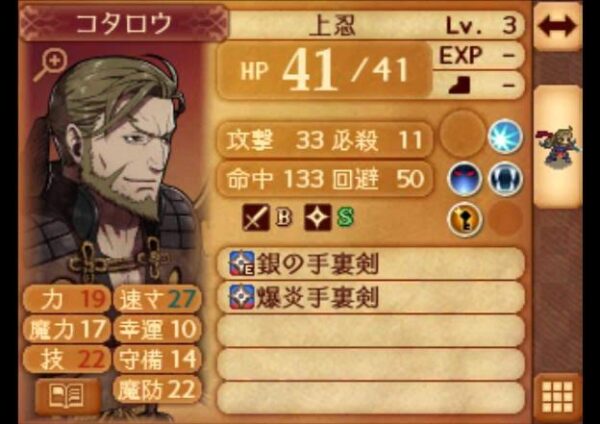Tap the 上忍 class label
The height and width of the screenshot is (424, 600).
(x=332, y=25)
